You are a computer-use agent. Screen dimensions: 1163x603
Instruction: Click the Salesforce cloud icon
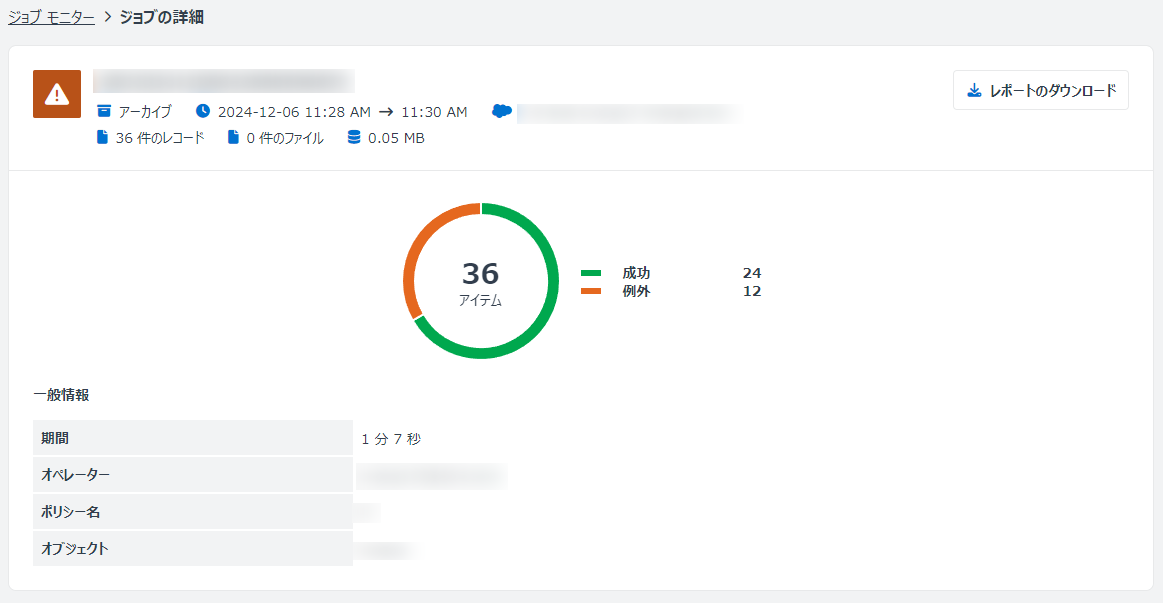(502, 111)
